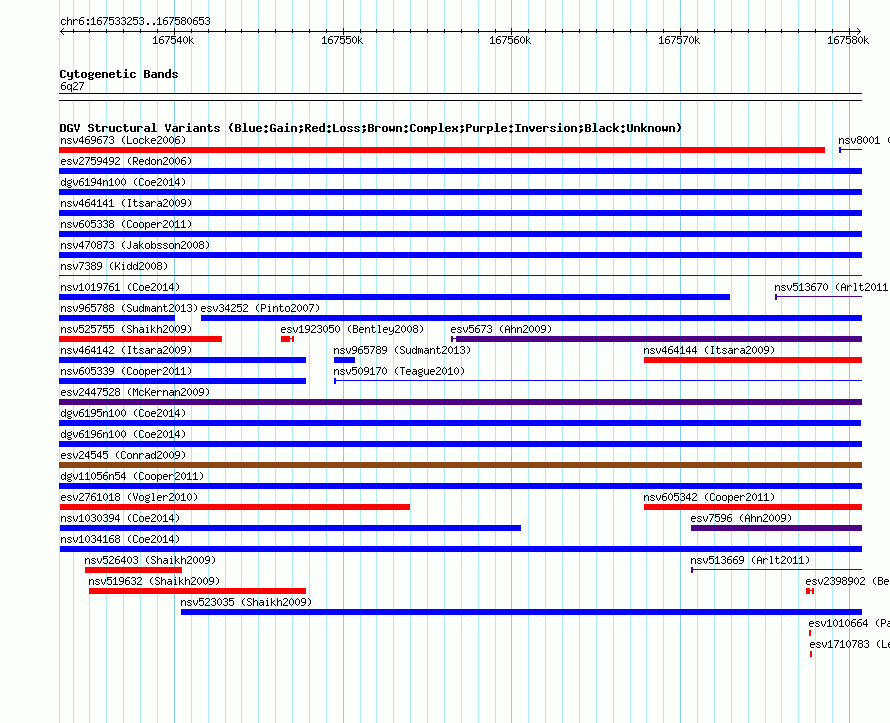This screenshot has width=890, height=723.
Task: Click the red nsv519632 (Shaikh2009) loss bar
Action: [x=198, y=591]
